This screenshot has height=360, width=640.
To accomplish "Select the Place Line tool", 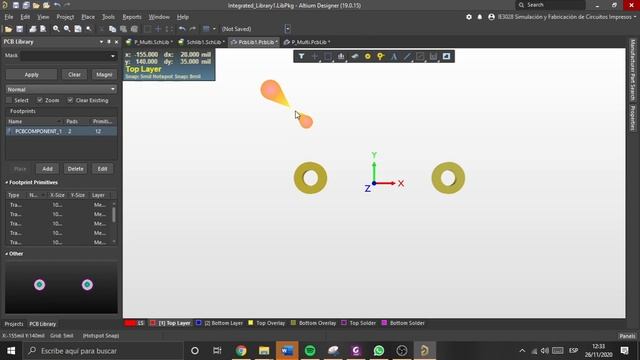I will 407,56.
